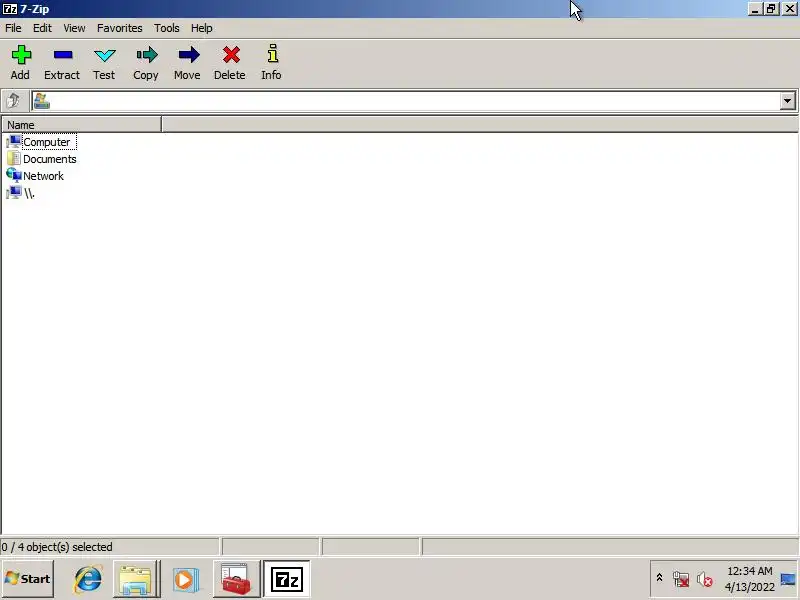Click the muted speaker tray icon
Viewport: 800px width, 600px height.
pyautogui.click(x=705, y=579)
